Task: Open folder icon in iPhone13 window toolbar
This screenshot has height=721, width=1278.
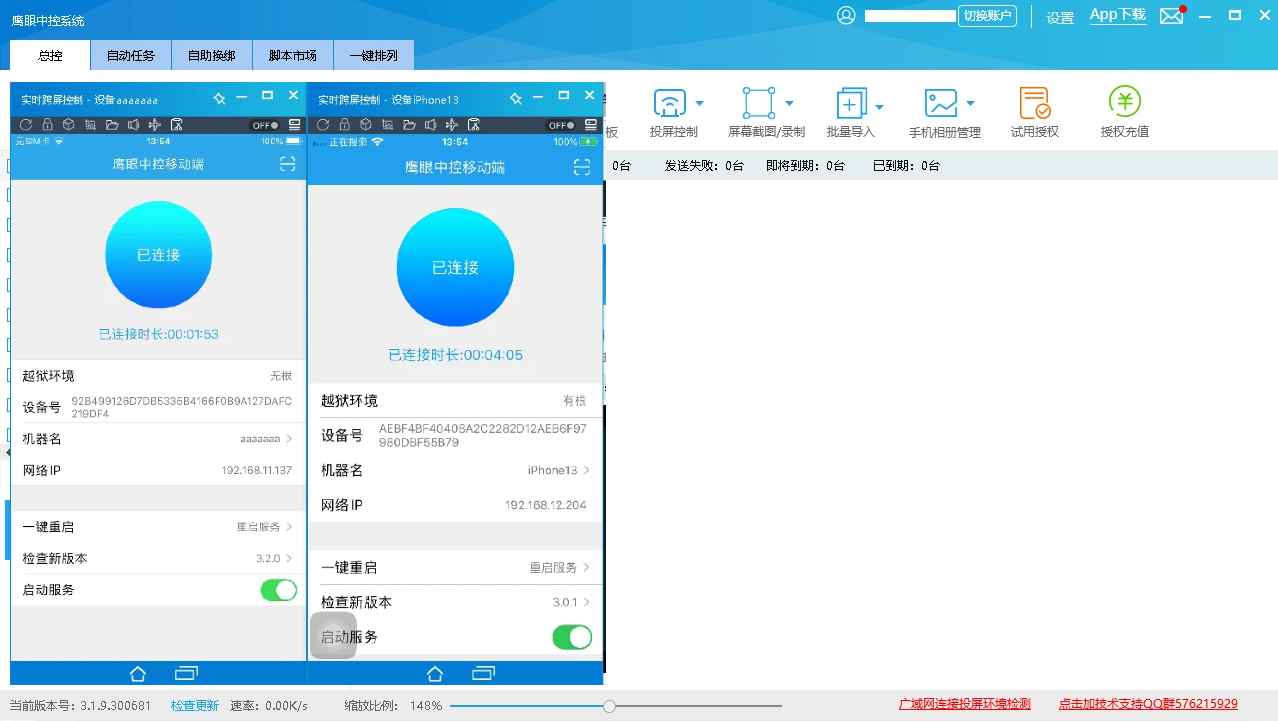Action: 408,125
